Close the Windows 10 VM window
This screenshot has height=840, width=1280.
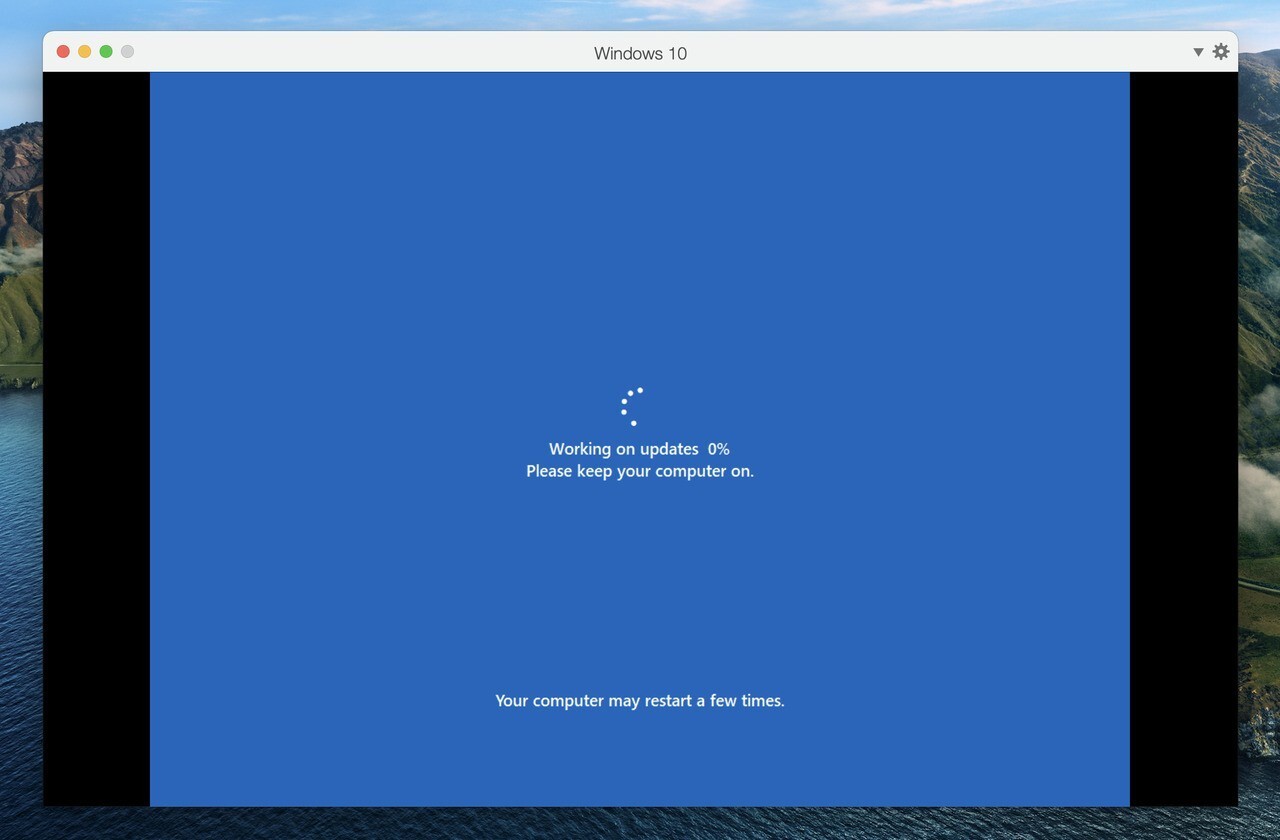pos(63,52)
